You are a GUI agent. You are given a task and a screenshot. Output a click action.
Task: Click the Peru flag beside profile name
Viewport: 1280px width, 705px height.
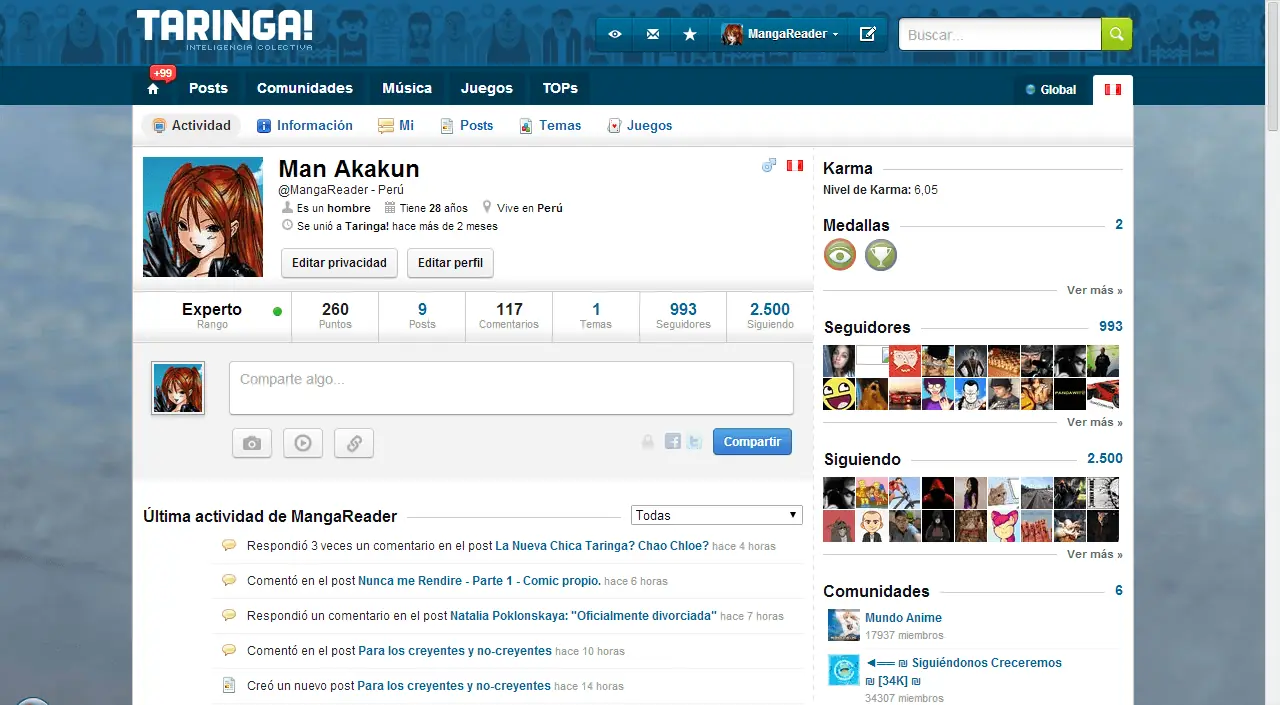pyautogui.click(x=795, y=166)
